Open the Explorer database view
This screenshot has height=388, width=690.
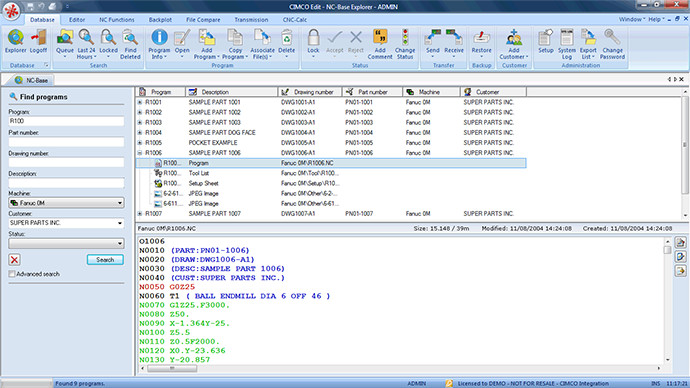pos(15,41)
